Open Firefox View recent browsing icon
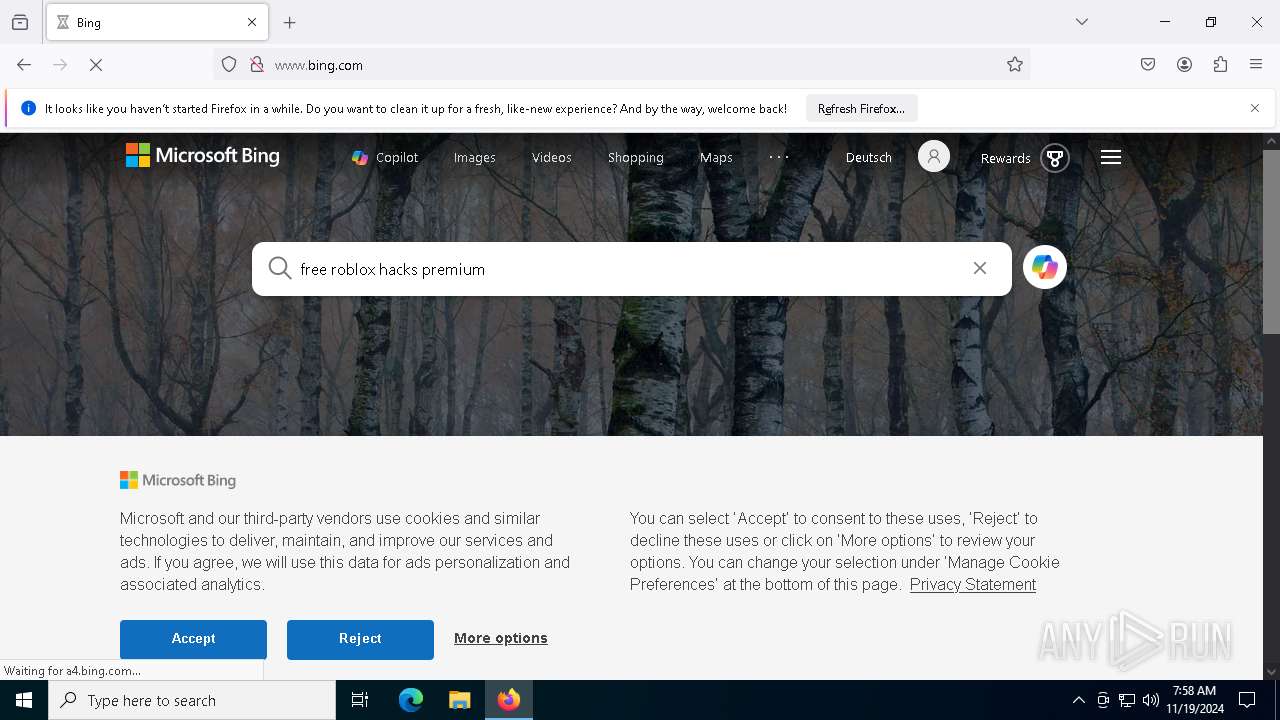1280x720 pixels. 20,22
